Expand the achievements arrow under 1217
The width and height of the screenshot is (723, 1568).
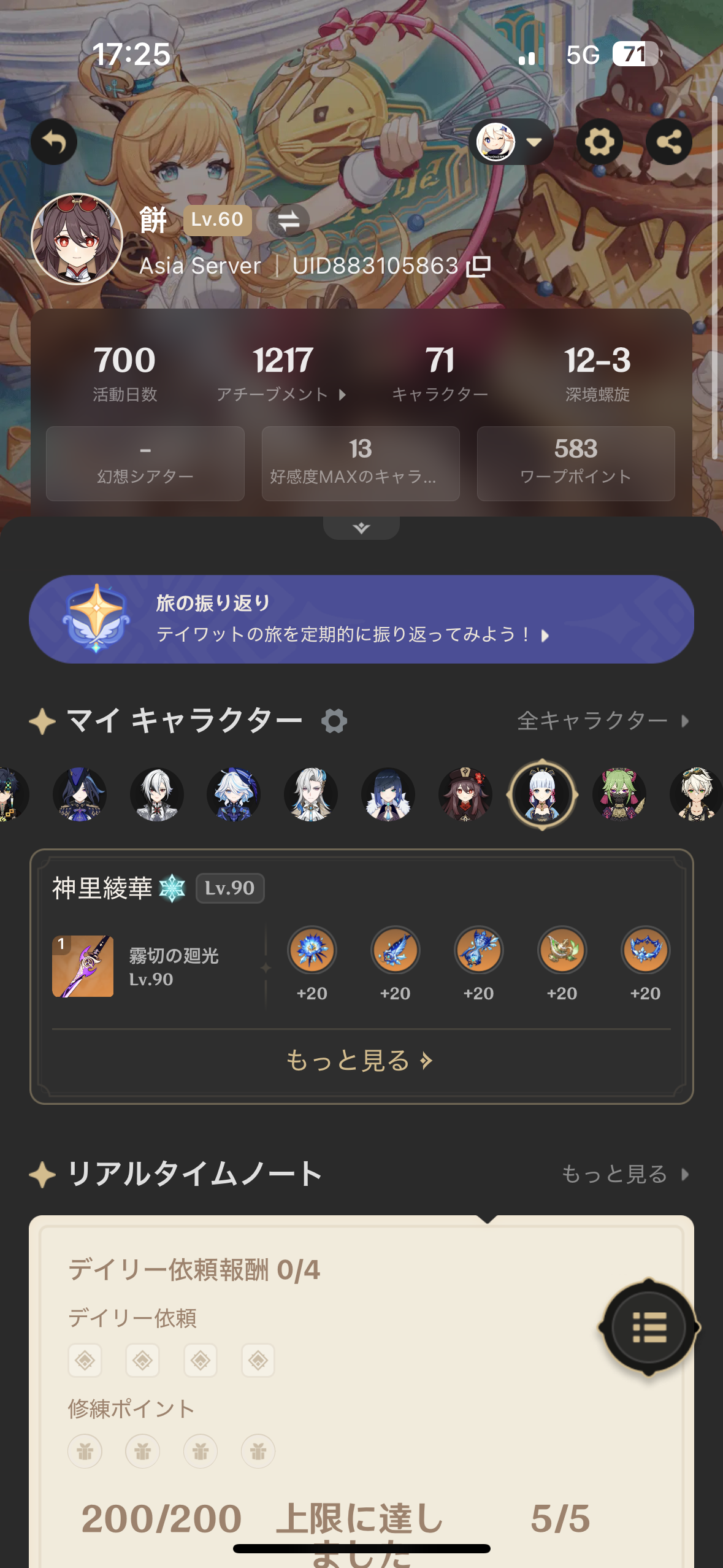coord(342,394)
